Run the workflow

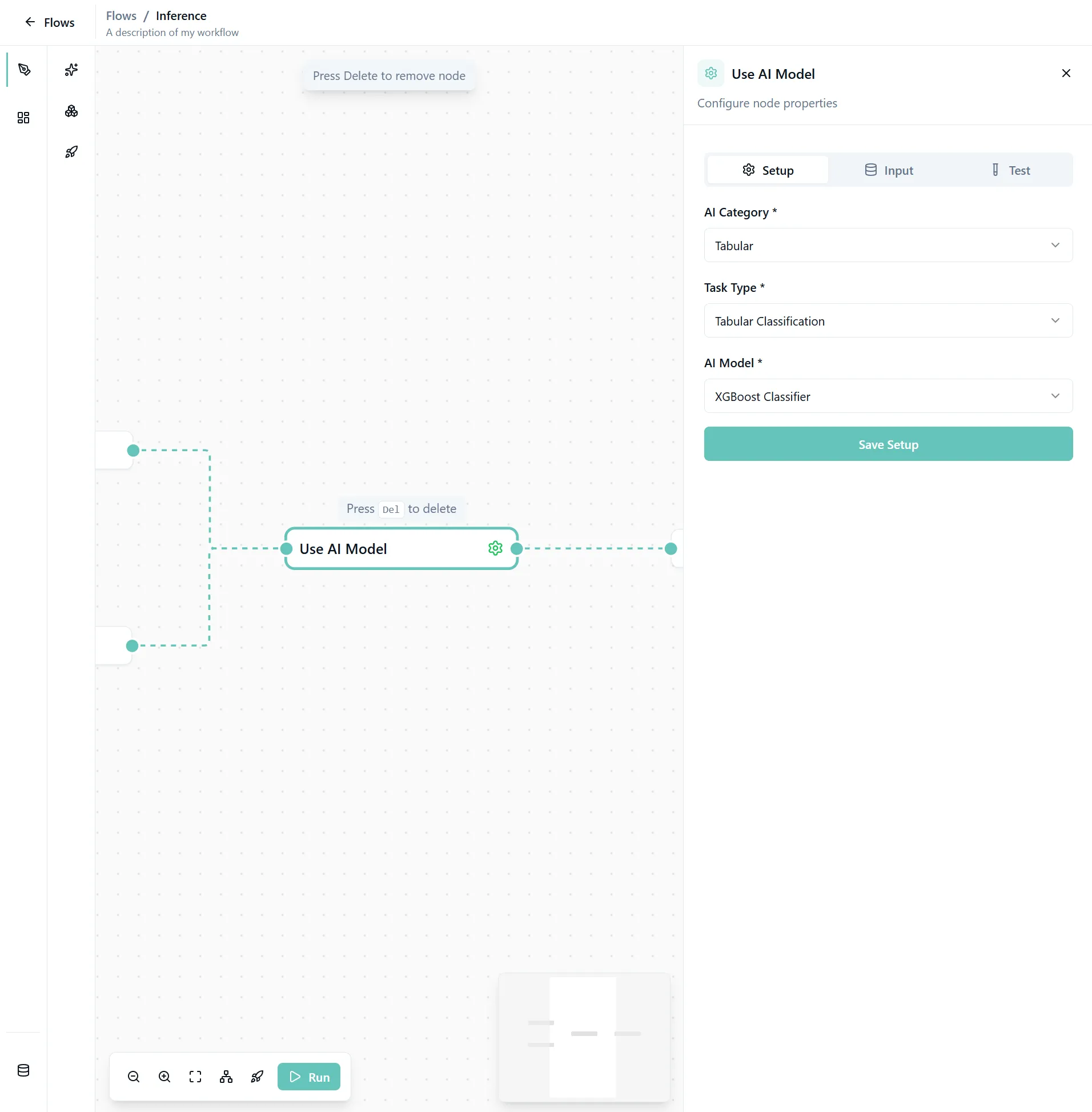pyautogui.click(x=308, y=1077)
